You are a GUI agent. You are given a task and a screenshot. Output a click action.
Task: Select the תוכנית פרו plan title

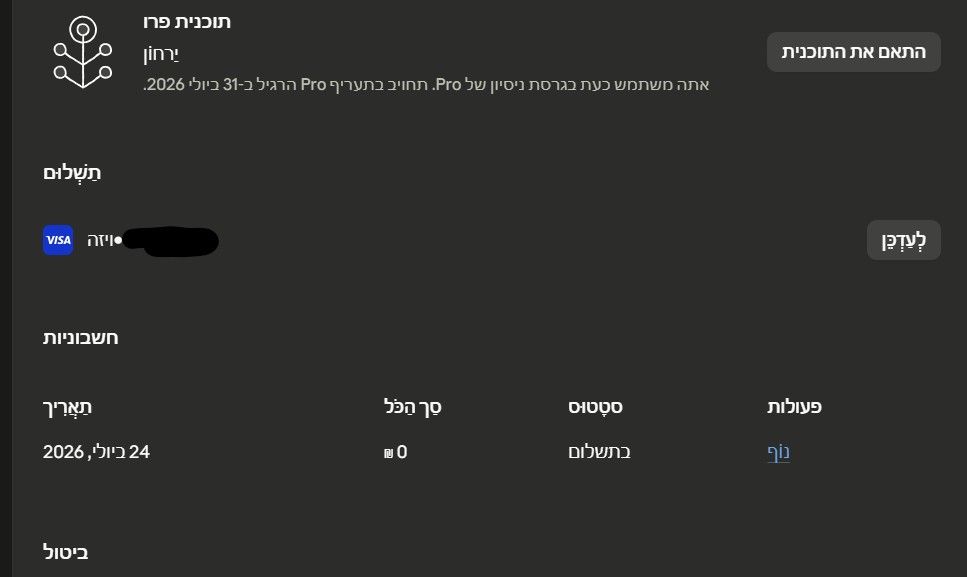187,22
